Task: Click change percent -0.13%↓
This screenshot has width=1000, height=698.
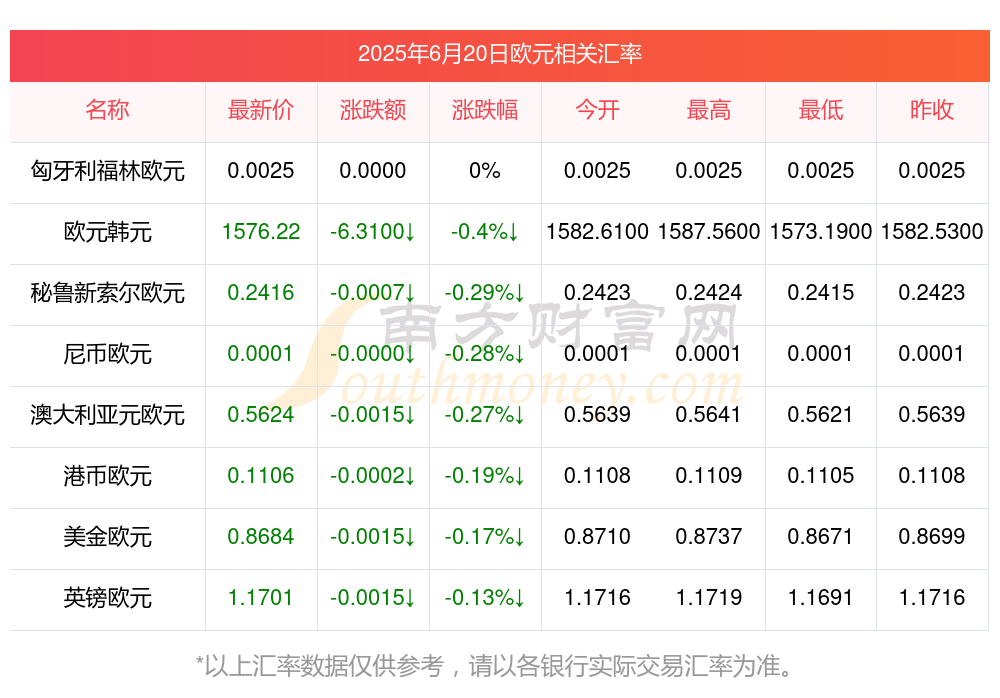Action: point(485,598)
